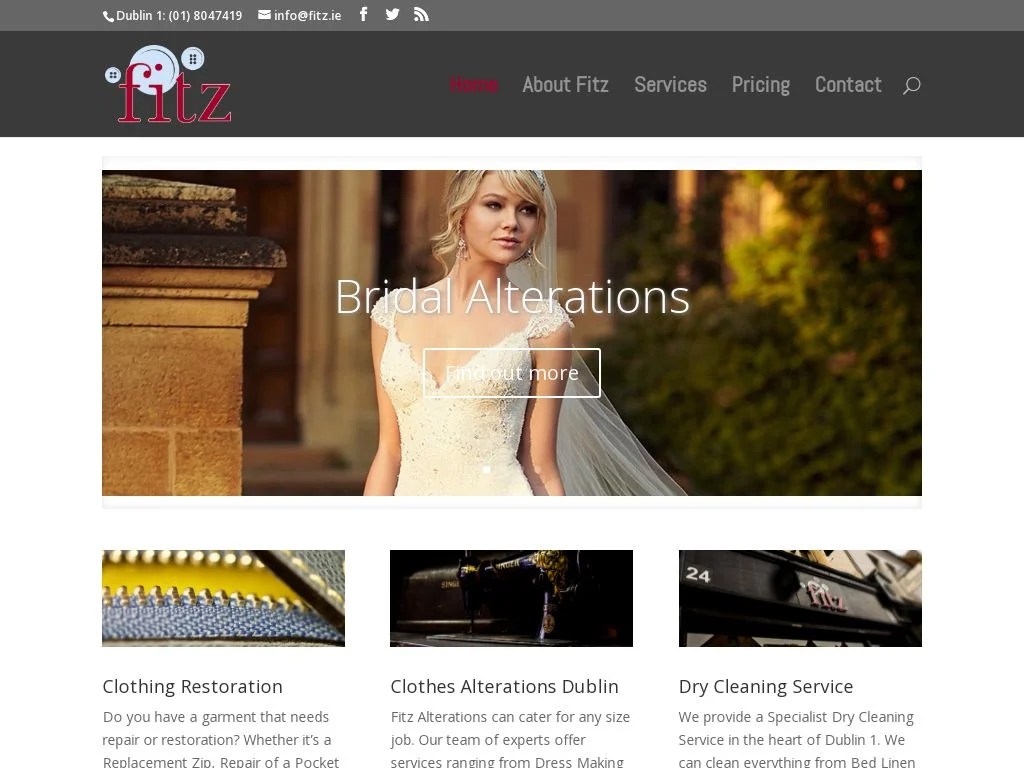This screenshot has height=768, width=1024.
Task: Click the zipper repair thumbnail image
Action: click(223, 598)
